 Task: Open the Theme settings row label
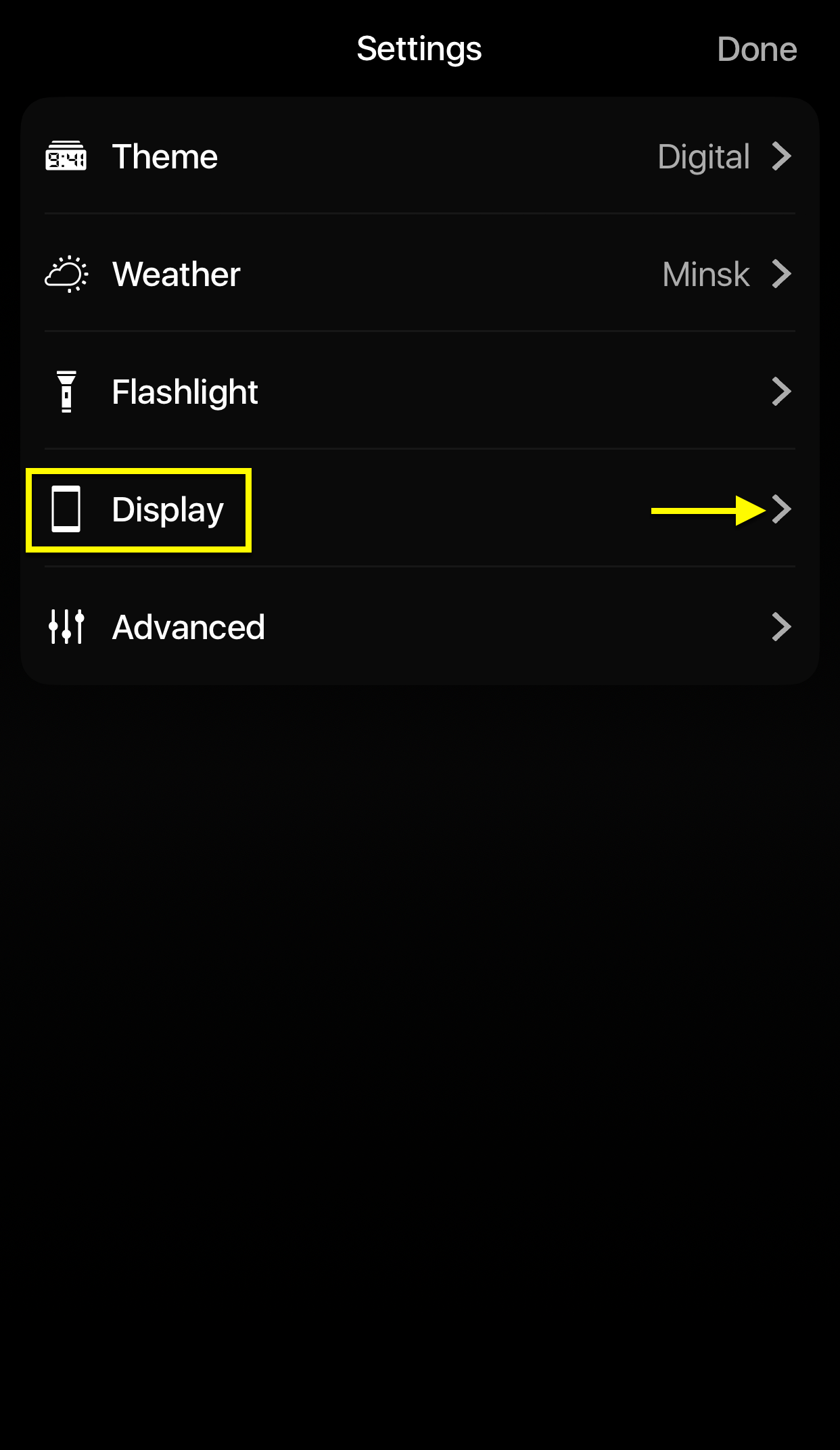(x=165, y=157)
